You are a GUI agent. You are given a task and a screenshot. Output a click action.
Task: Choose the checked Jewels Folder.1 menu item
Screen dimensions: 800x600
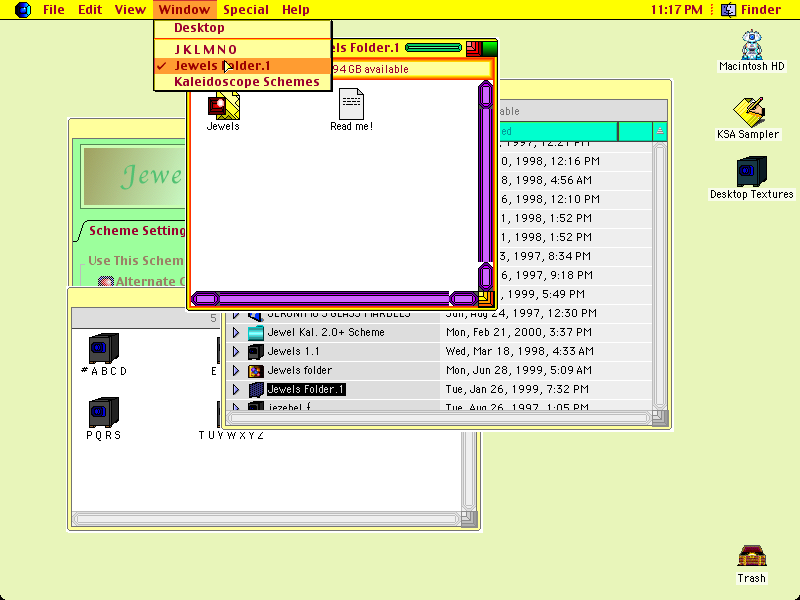click(243, 66)
